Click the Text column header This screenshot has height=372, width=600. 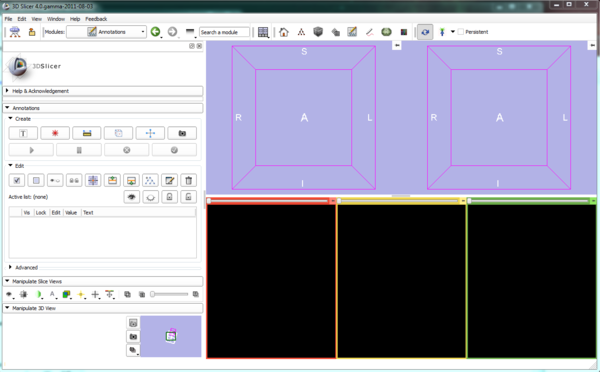pos(88,212)
